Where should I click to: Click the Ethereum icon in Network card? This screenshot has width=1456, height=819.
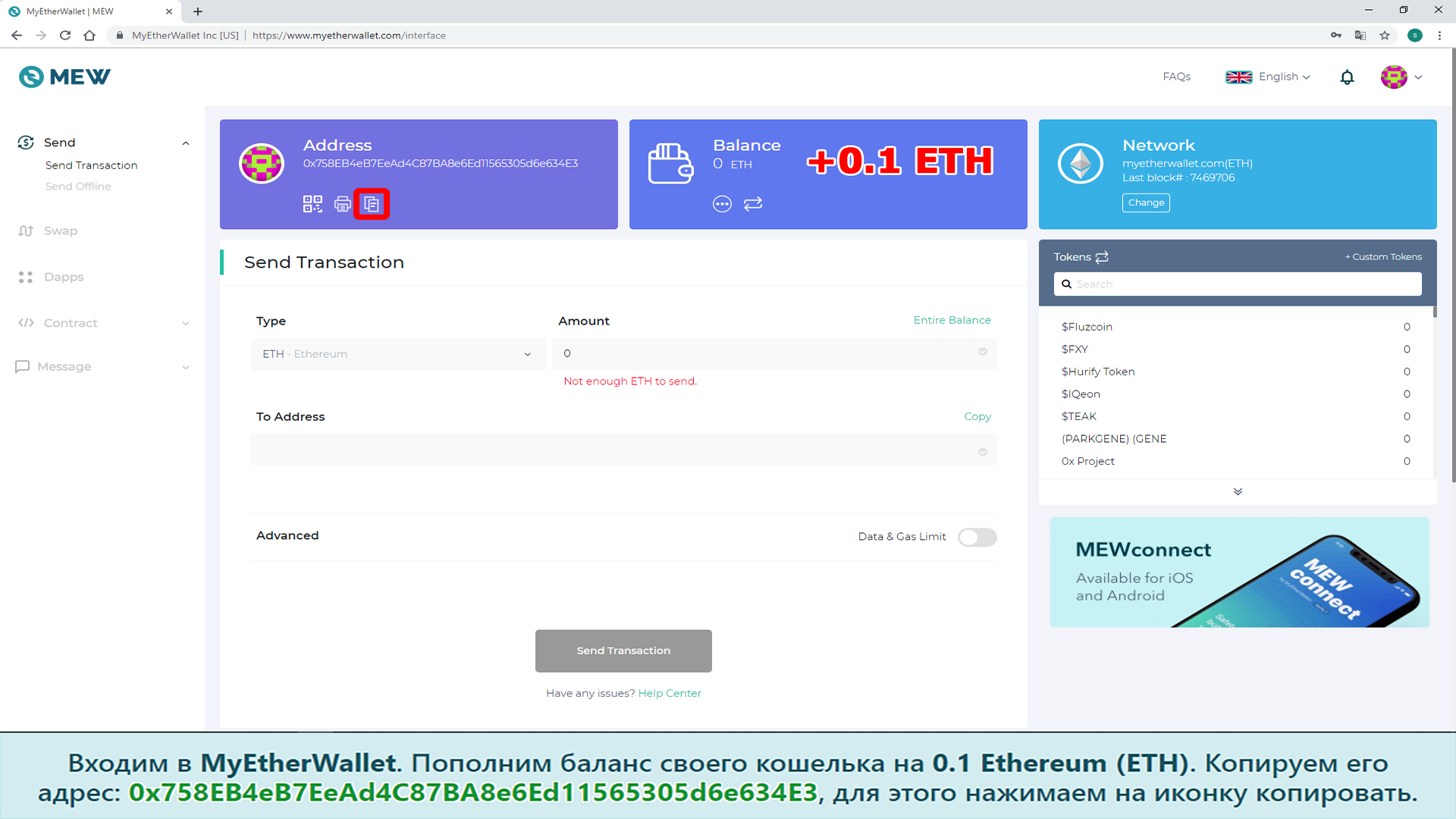pyautogui.click(x=1081, y=163)
